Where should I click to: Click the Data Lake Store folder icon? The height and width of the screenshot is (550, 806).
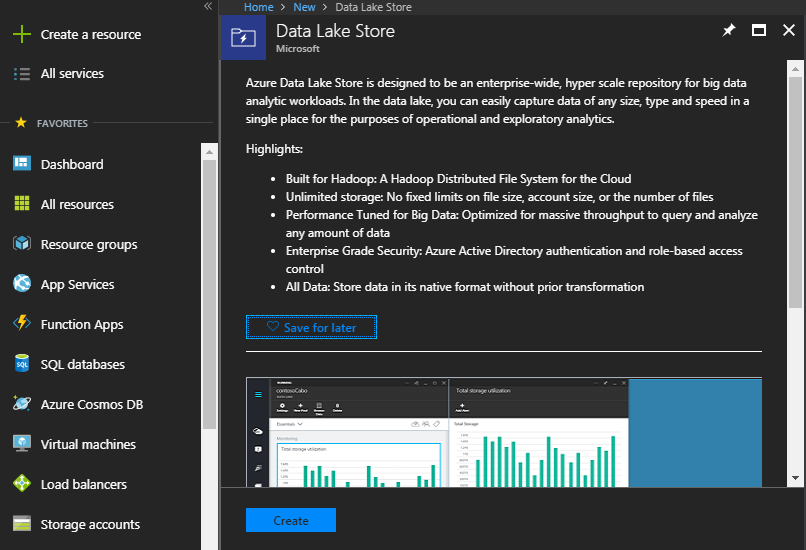click(x=243, y=38)
